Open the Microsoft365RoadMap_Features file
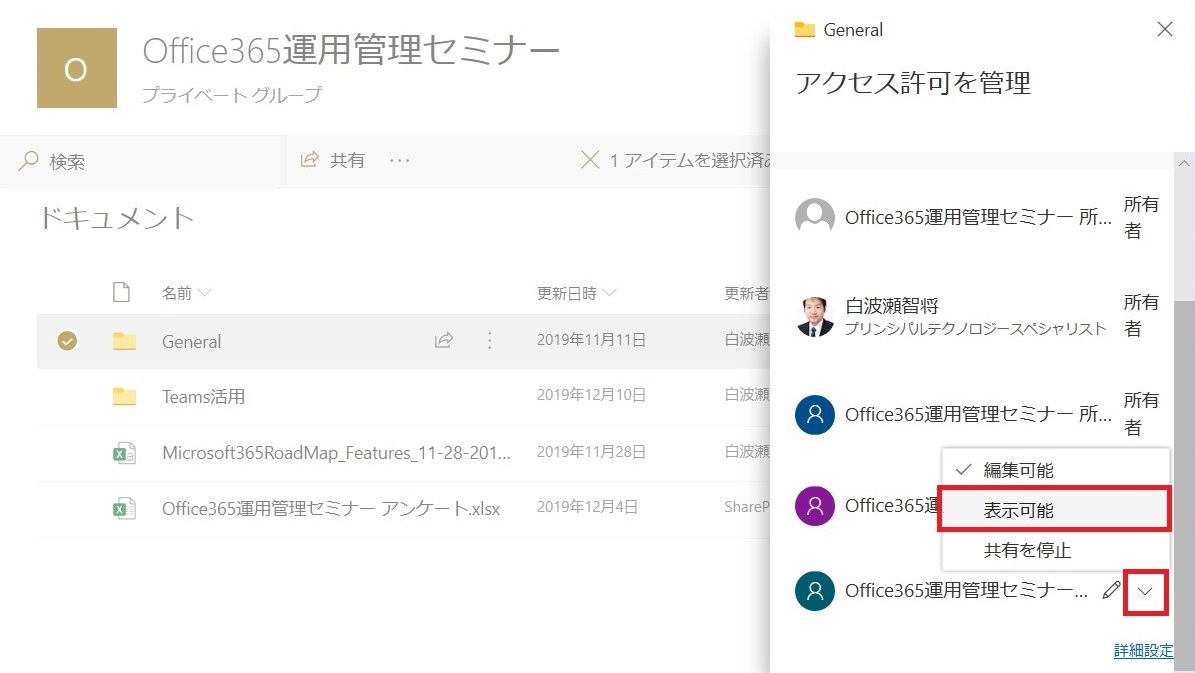1195x673 pixels. (x=336, y=453)
